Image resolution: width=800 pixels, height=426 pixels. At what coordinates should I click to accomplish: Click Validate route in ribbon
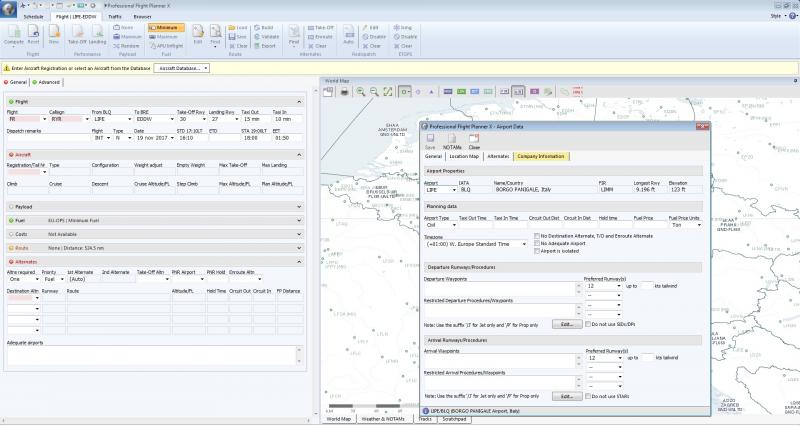pos(266,37)
